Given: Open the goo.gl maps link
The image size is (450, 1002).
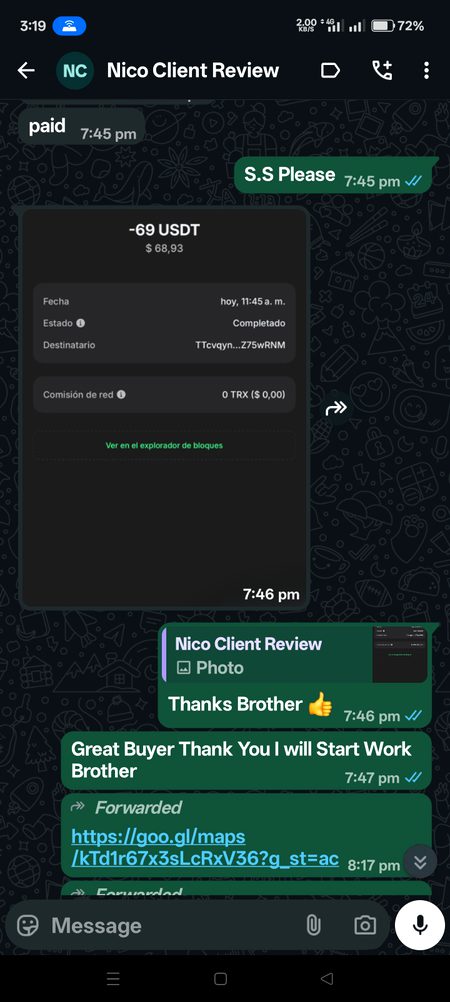Looking at the screenshot, I should click(205, 847).
